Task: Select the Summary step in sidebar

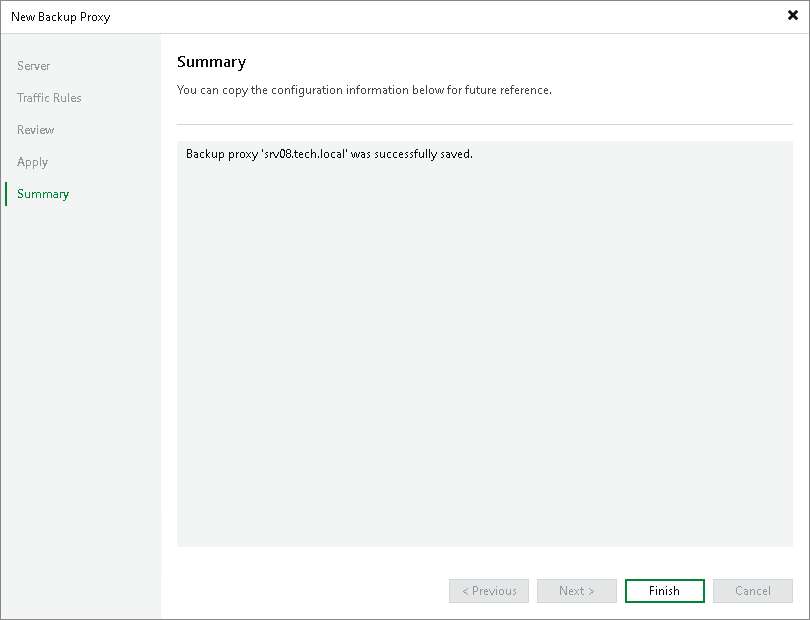Action: coord(43,194)
